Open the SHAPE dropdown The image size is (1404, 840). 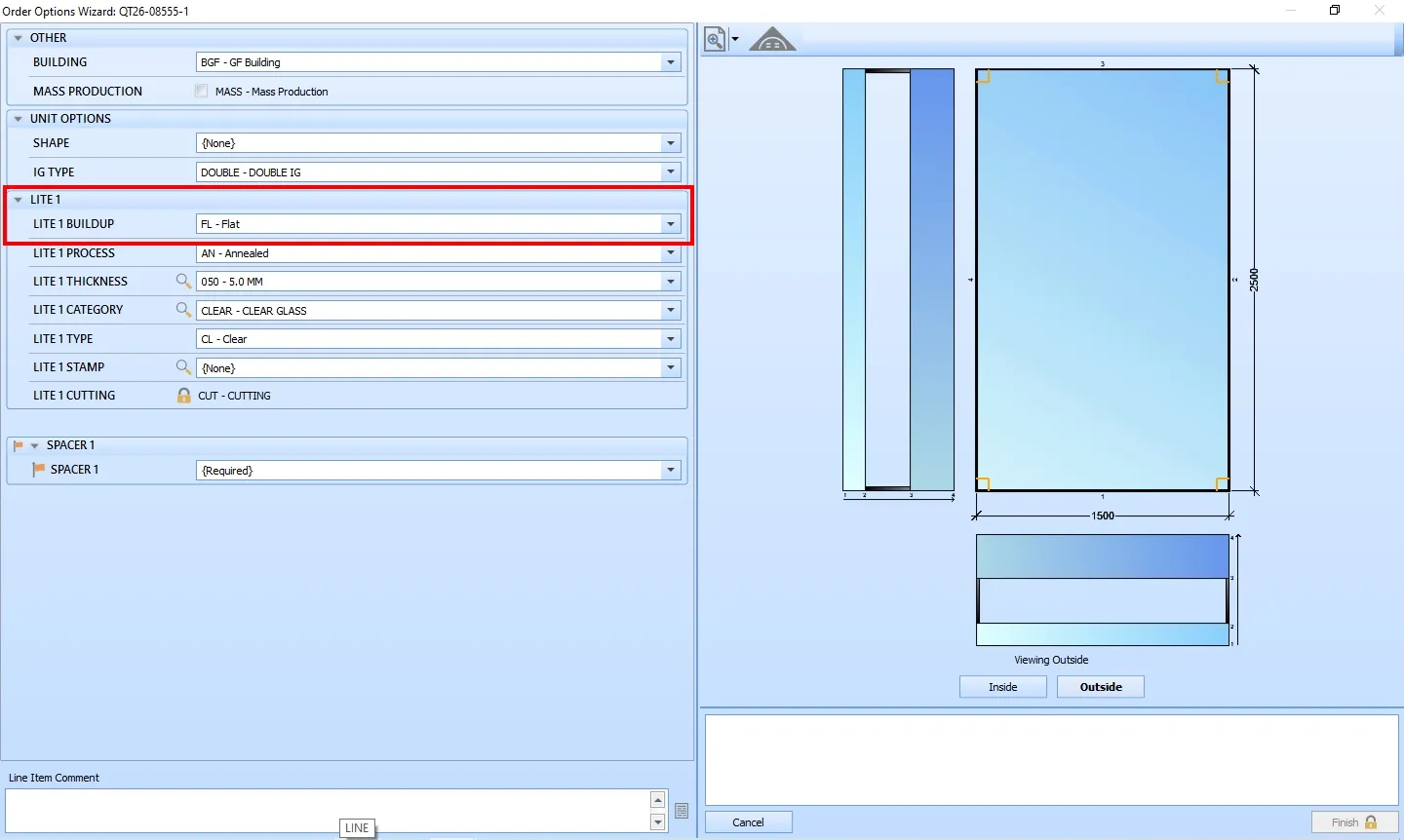coord(671,143)
